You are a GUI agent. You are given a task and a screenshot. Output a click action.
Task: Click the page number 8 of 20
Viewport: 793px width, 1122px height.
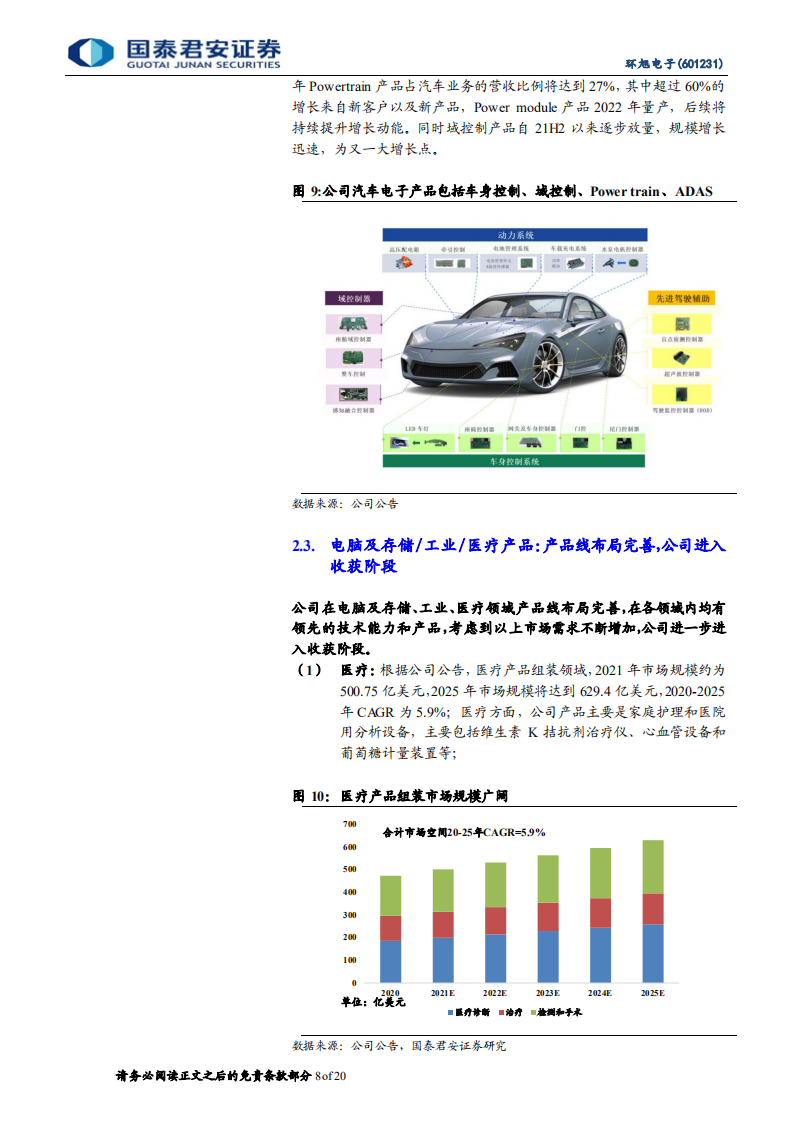point(330,1075)
